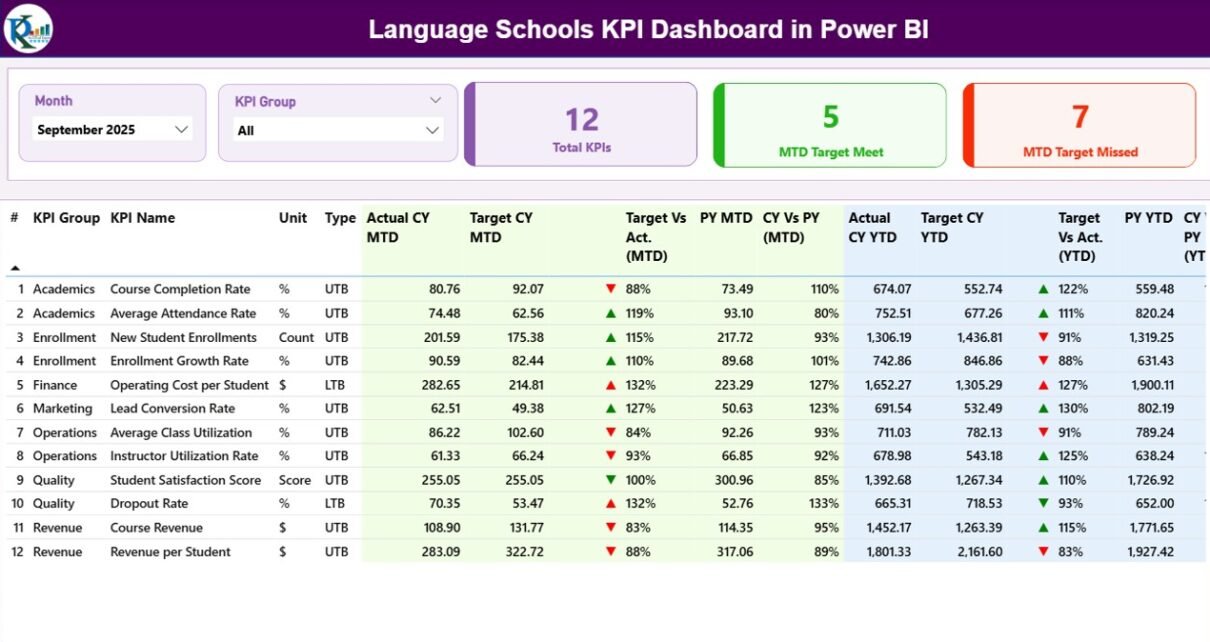Click the YTD green up arrow in the Lead Conversion Rate row

coord(1043,409)
